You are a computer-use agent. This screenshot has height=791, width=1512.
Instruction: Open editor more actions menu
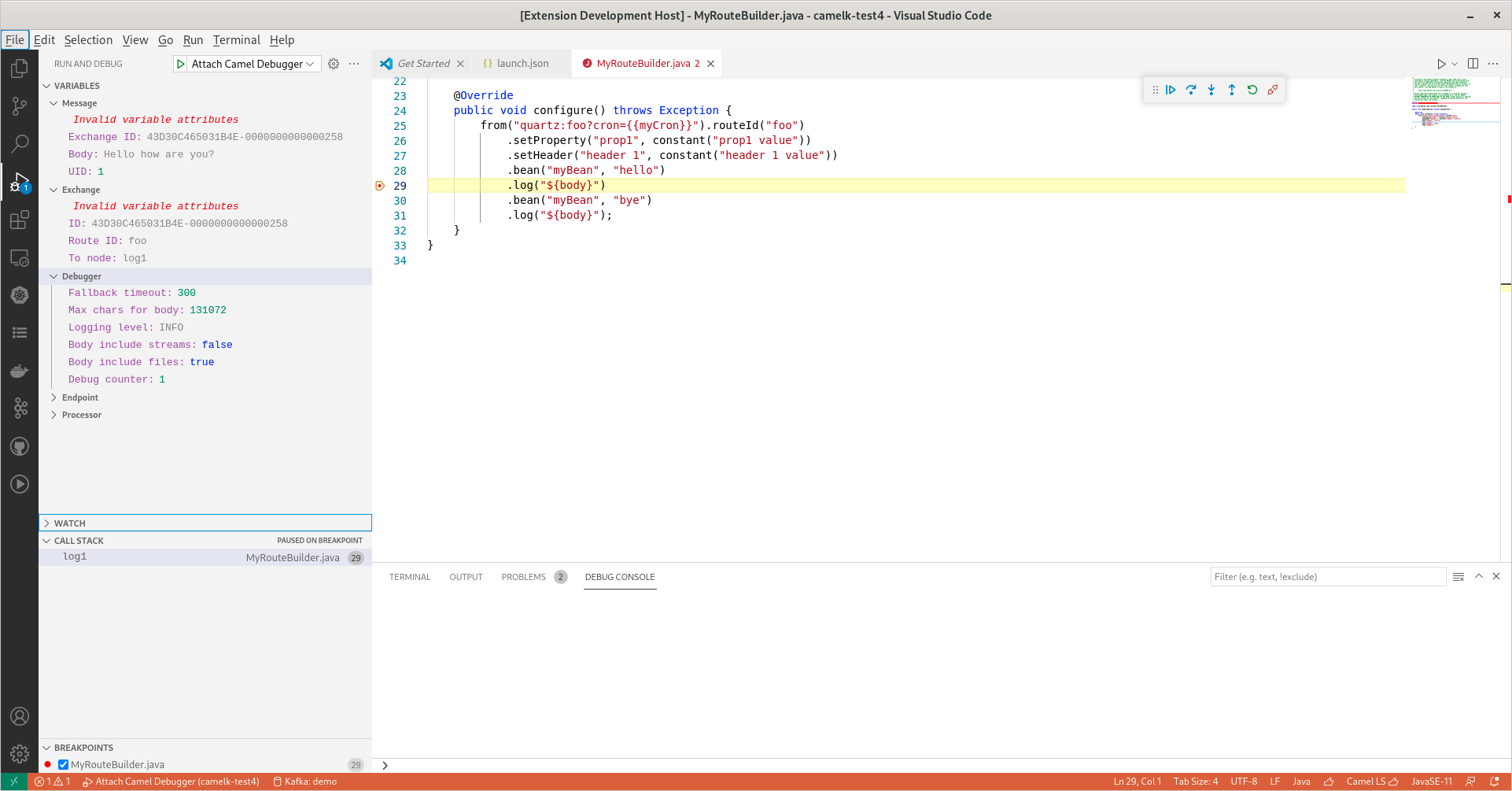(1493, 64)
